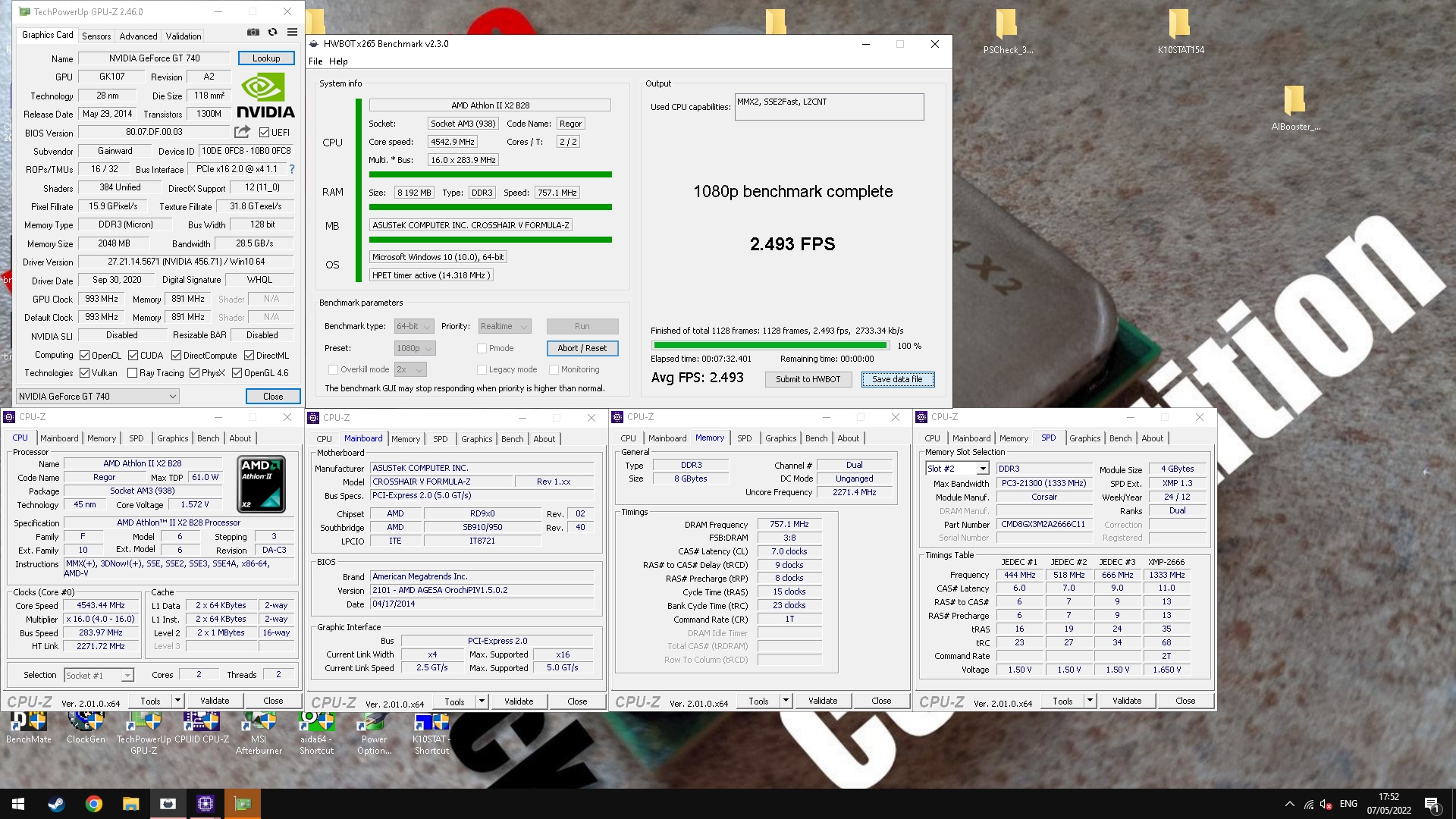Image resolution: width=1456 pixels, height=819 pixels.
Task: Toggle the DirectCompute checkbox
Action: 177,356
